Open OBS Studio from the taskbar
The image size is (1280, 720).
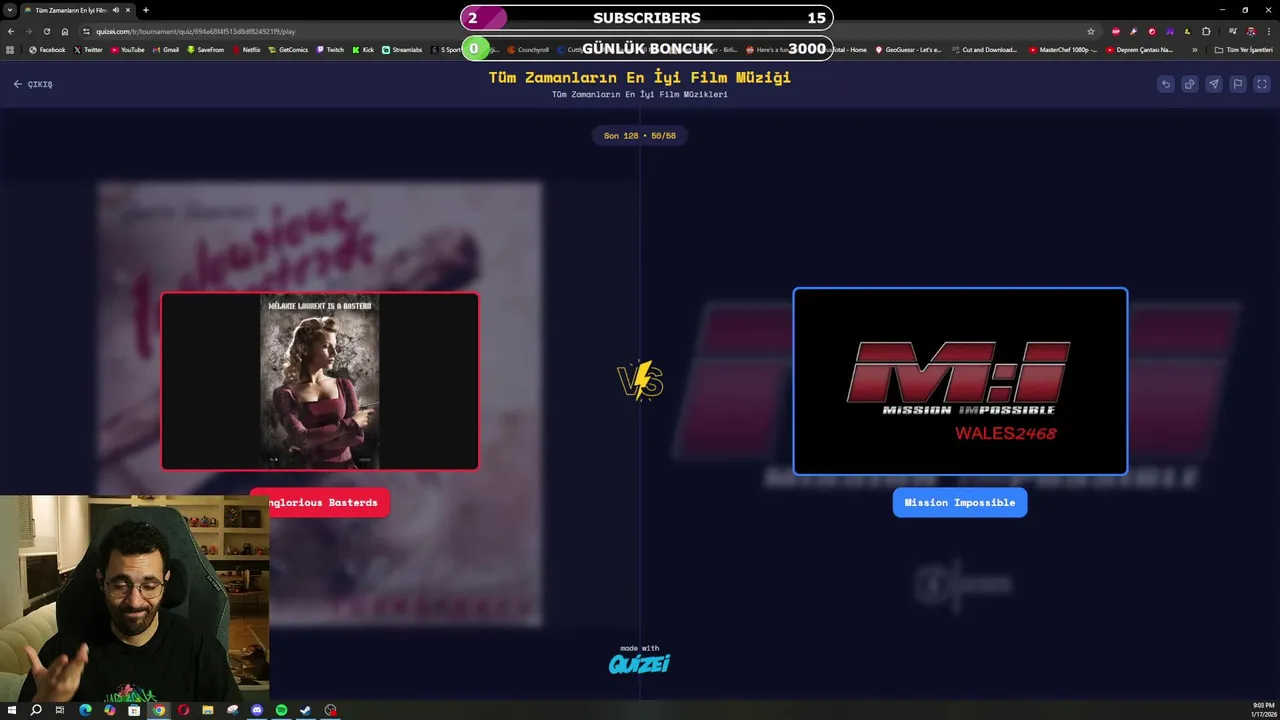point(330,710)
